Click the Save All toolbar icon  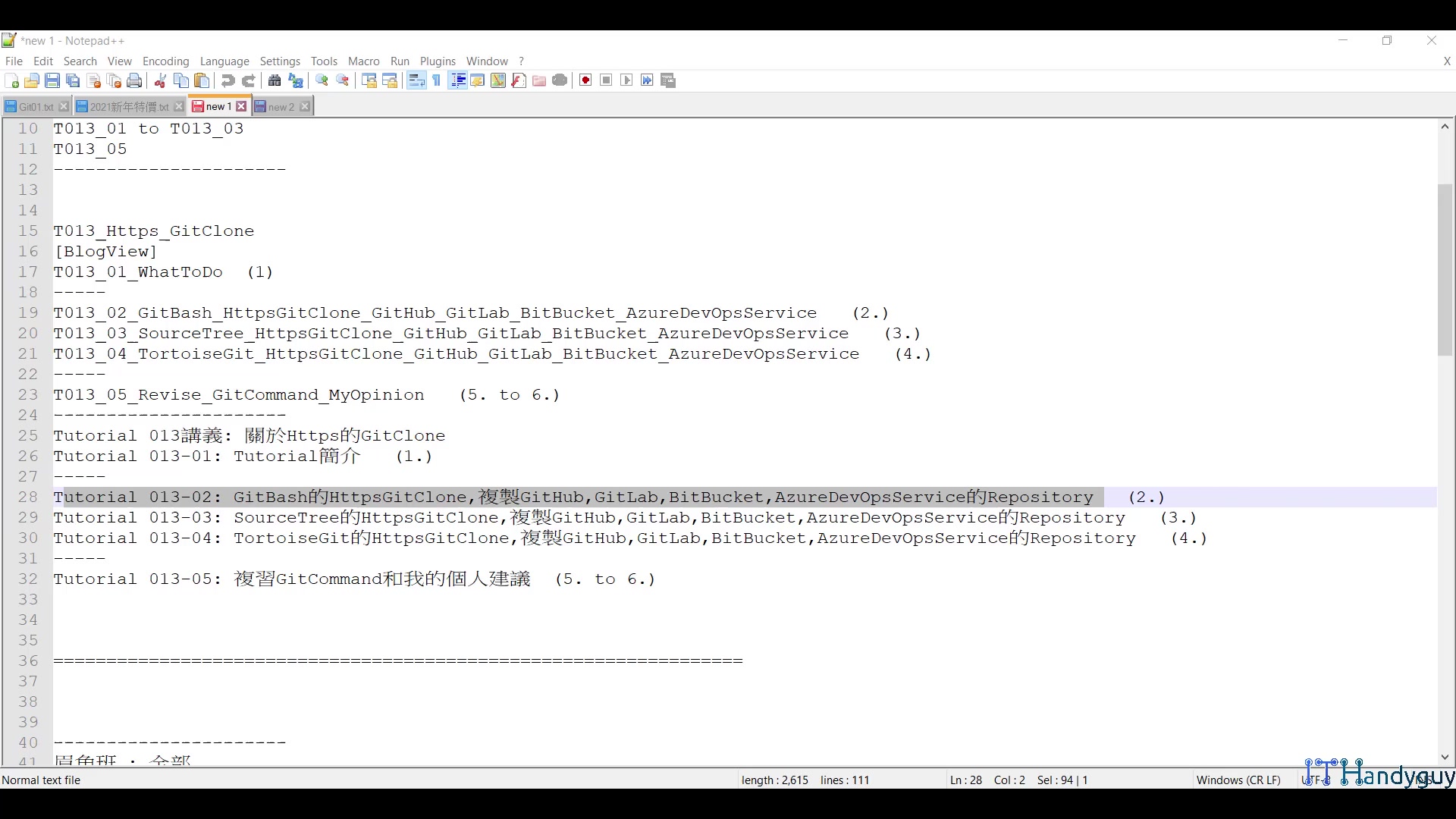(73, 80)
